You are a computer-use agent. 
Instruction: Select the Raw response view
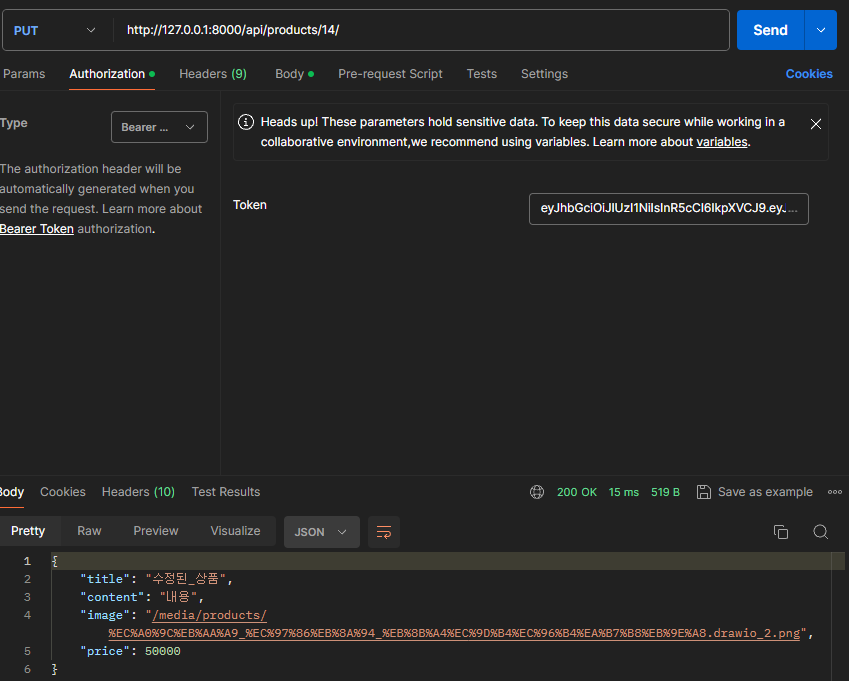click(89, 531)
